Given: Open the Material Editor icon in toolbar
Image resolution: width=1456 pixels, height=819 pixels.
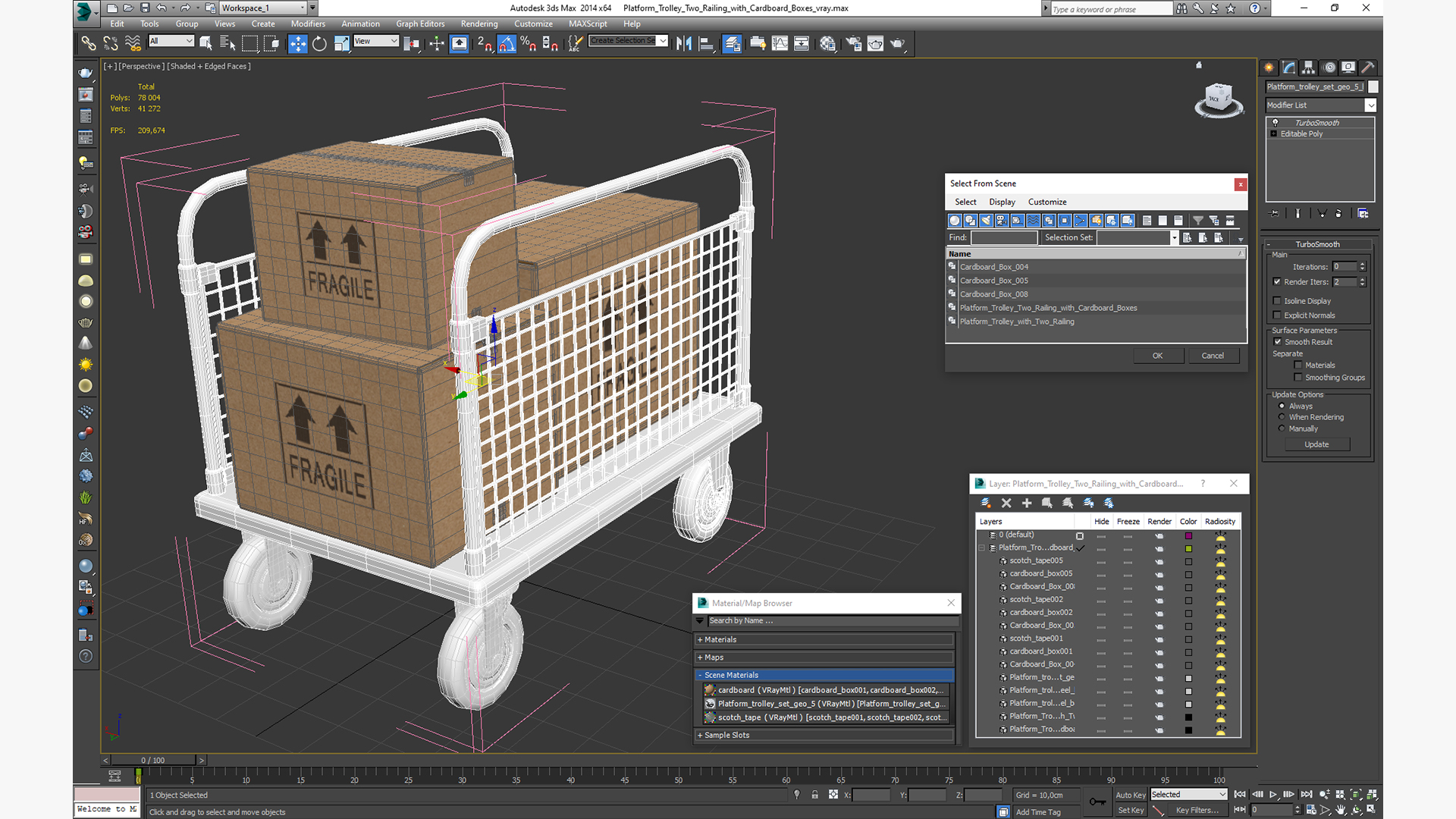Looking at the screenshot, I should 827,43.
